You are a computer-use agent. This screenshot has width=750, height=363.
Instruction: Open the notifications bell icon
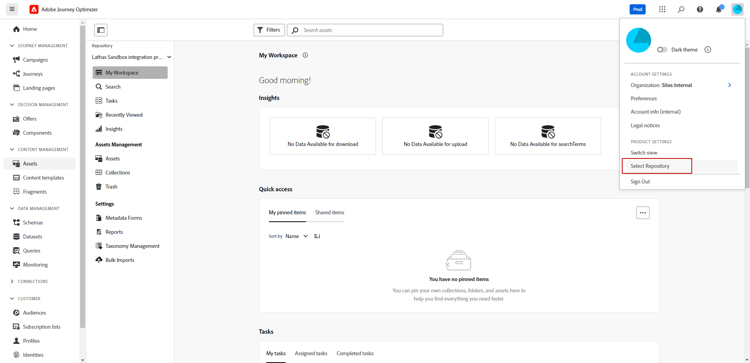click(x=719, y=9)
